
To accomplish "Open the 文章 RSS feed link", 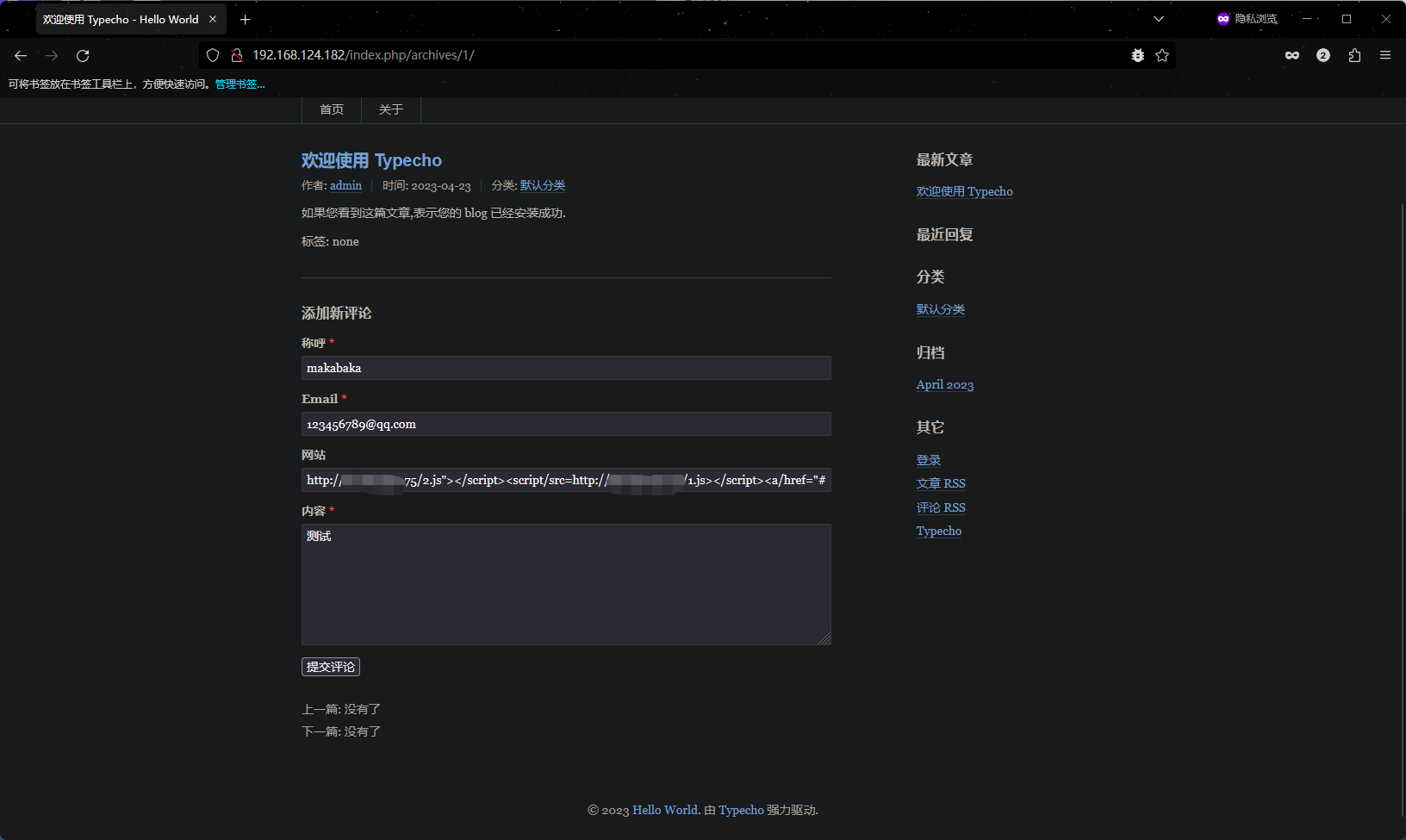I will coord(941,483).
